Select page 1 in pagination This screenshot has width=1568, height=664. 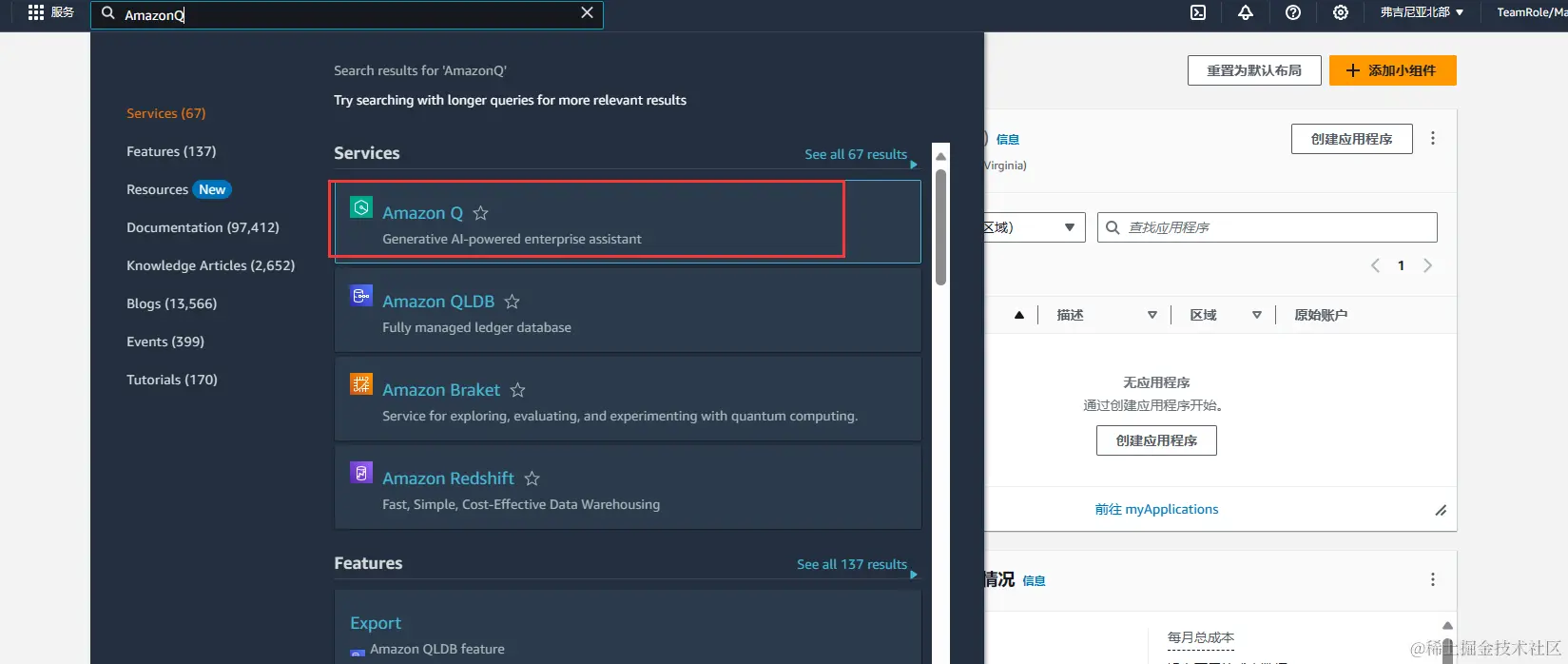[x=1401, y=265]
